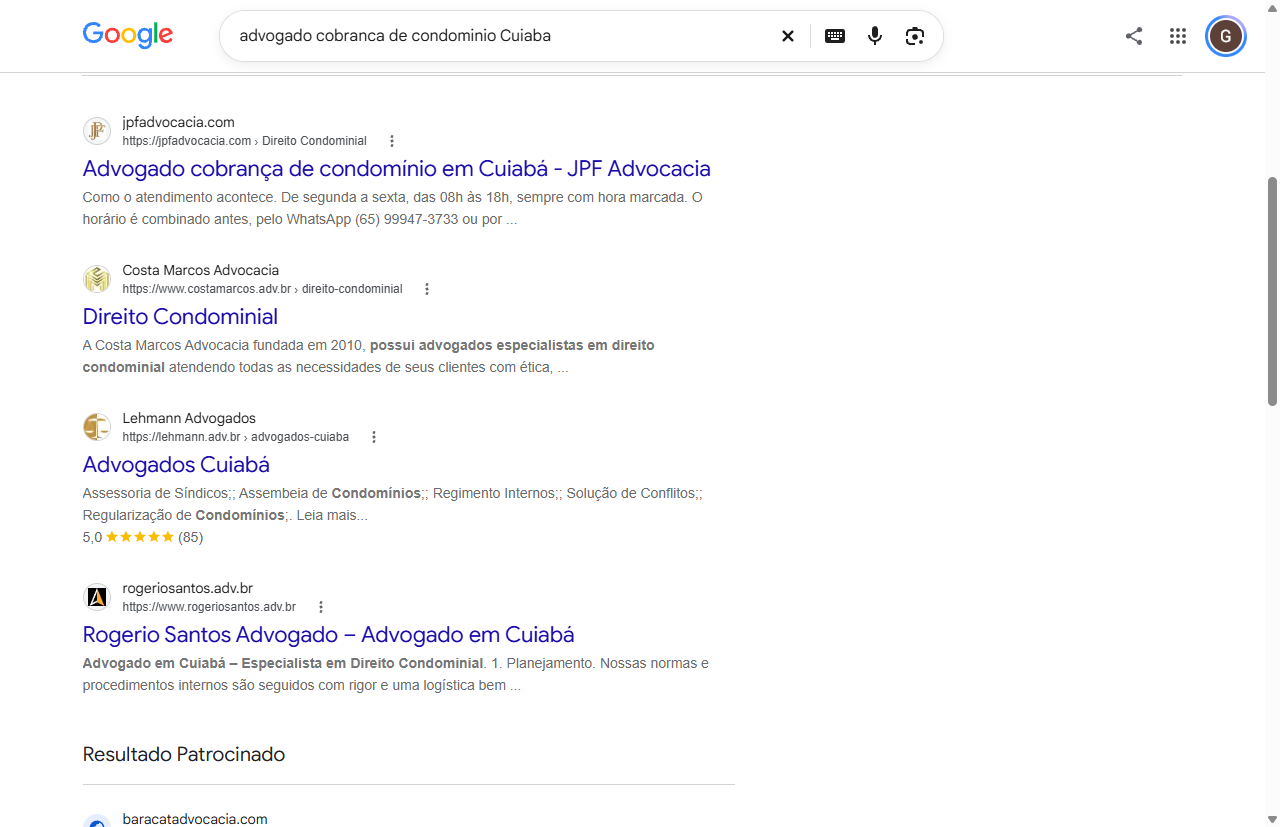Open more options for Costa Marcos result
Image resolution: width=1280 pixels, height=827 pixels.
pyautogui.click(x=427, y=289)
